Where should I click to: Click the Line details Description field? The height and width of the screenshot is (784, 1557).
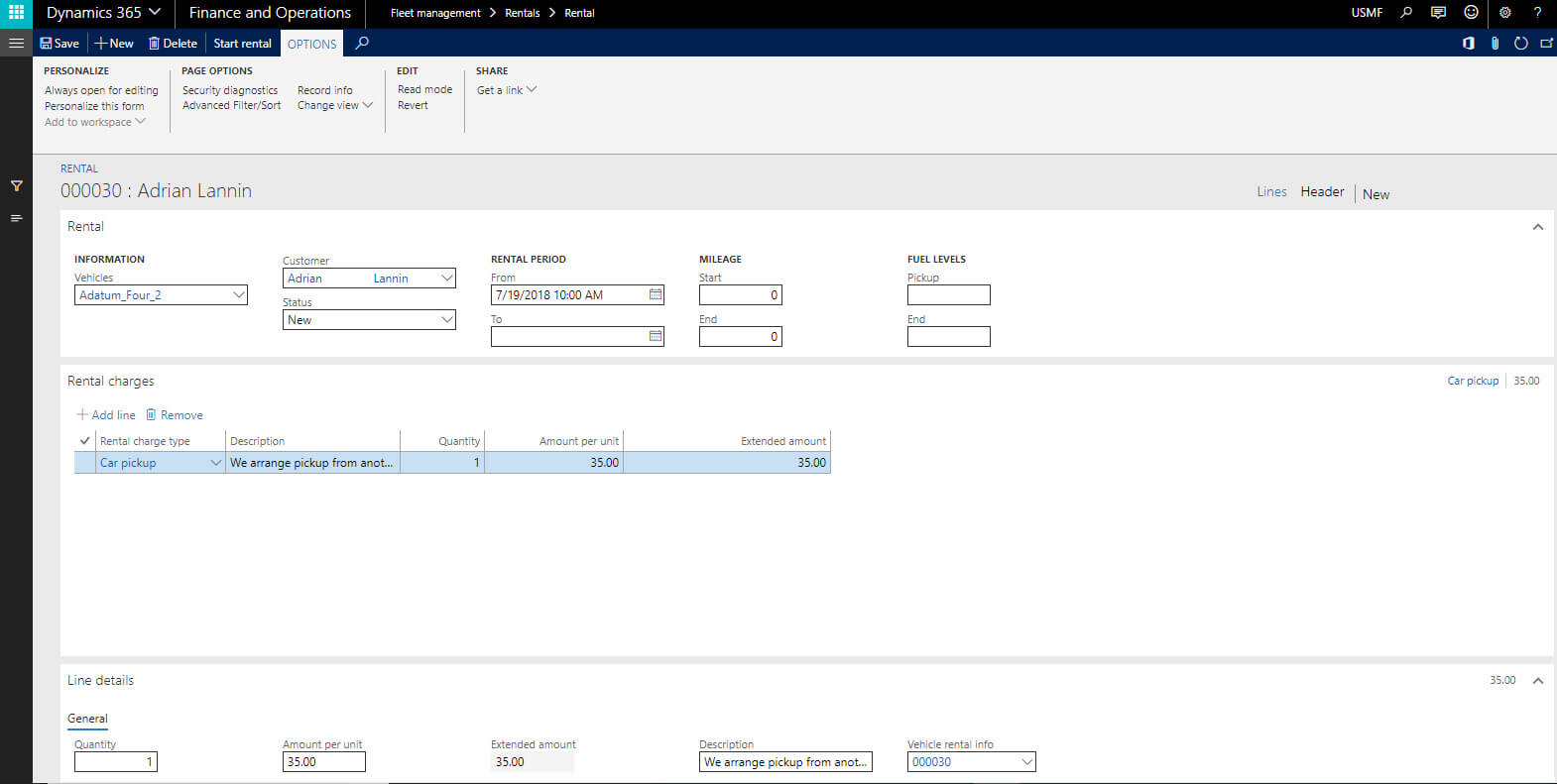click(785, 762)
